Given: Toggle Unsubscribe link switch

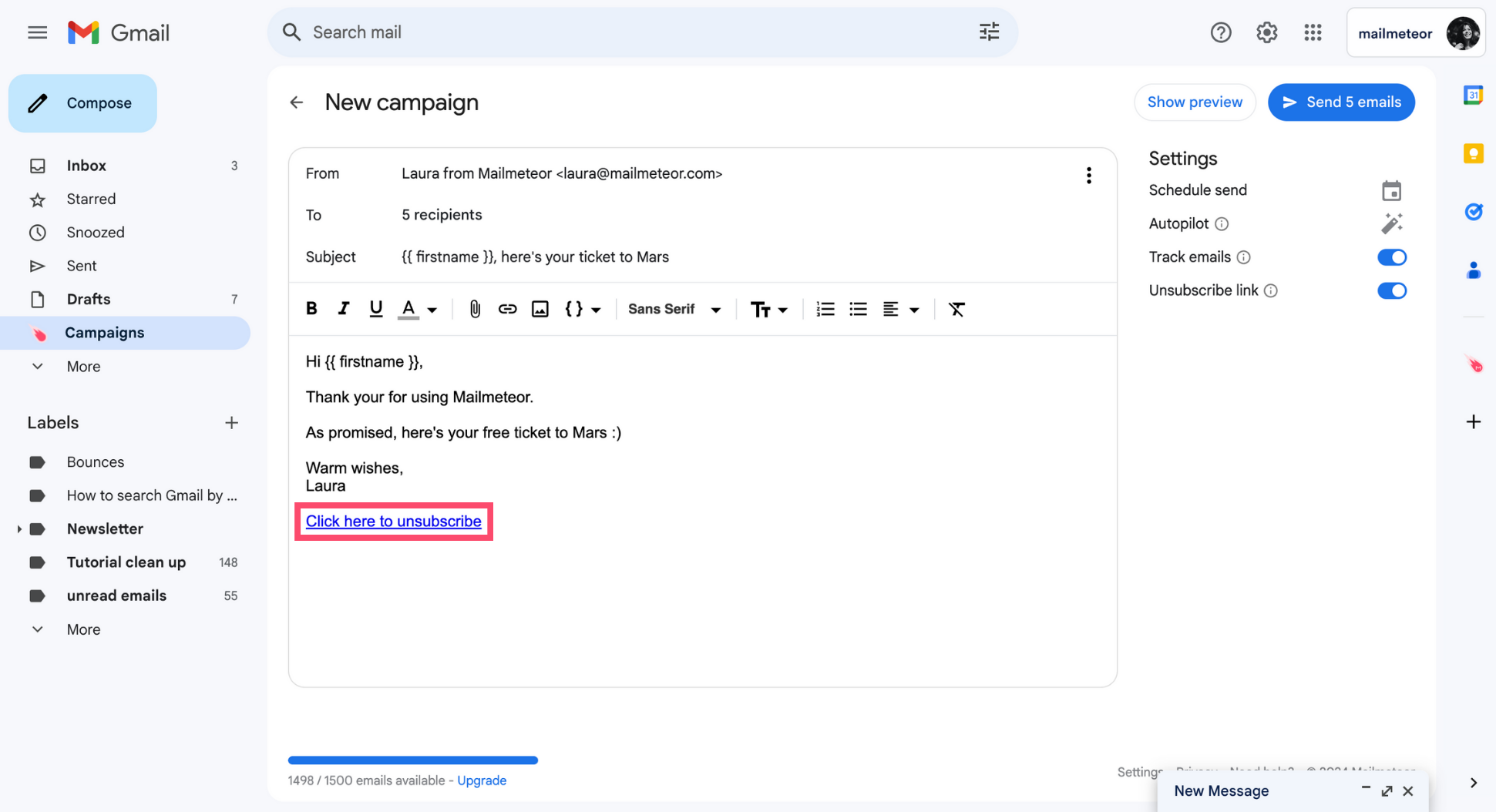Looking at the screenshot, I should [x=1392, y=290].
